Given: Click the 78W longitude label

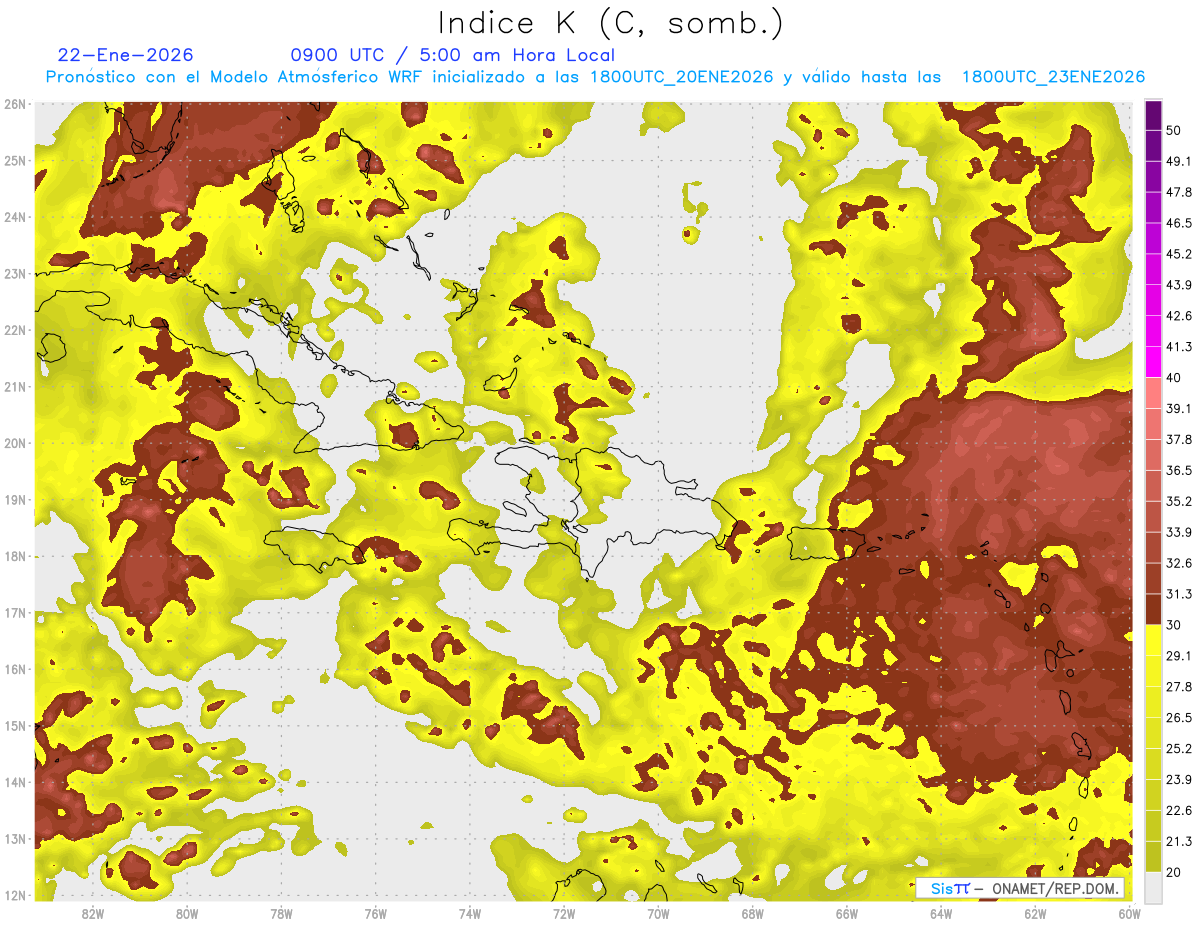Looking at the screenshot, I should pyautogui.click(x=281, y=913).
